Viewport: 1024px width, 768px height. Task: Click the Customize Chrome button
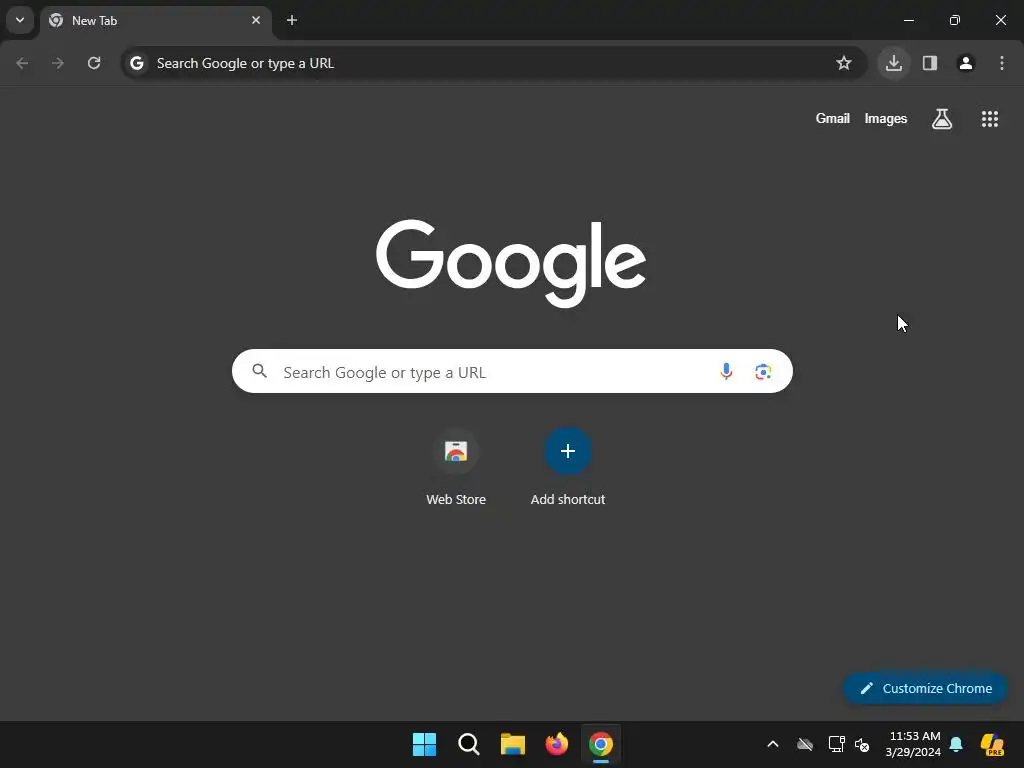point(925,688)
